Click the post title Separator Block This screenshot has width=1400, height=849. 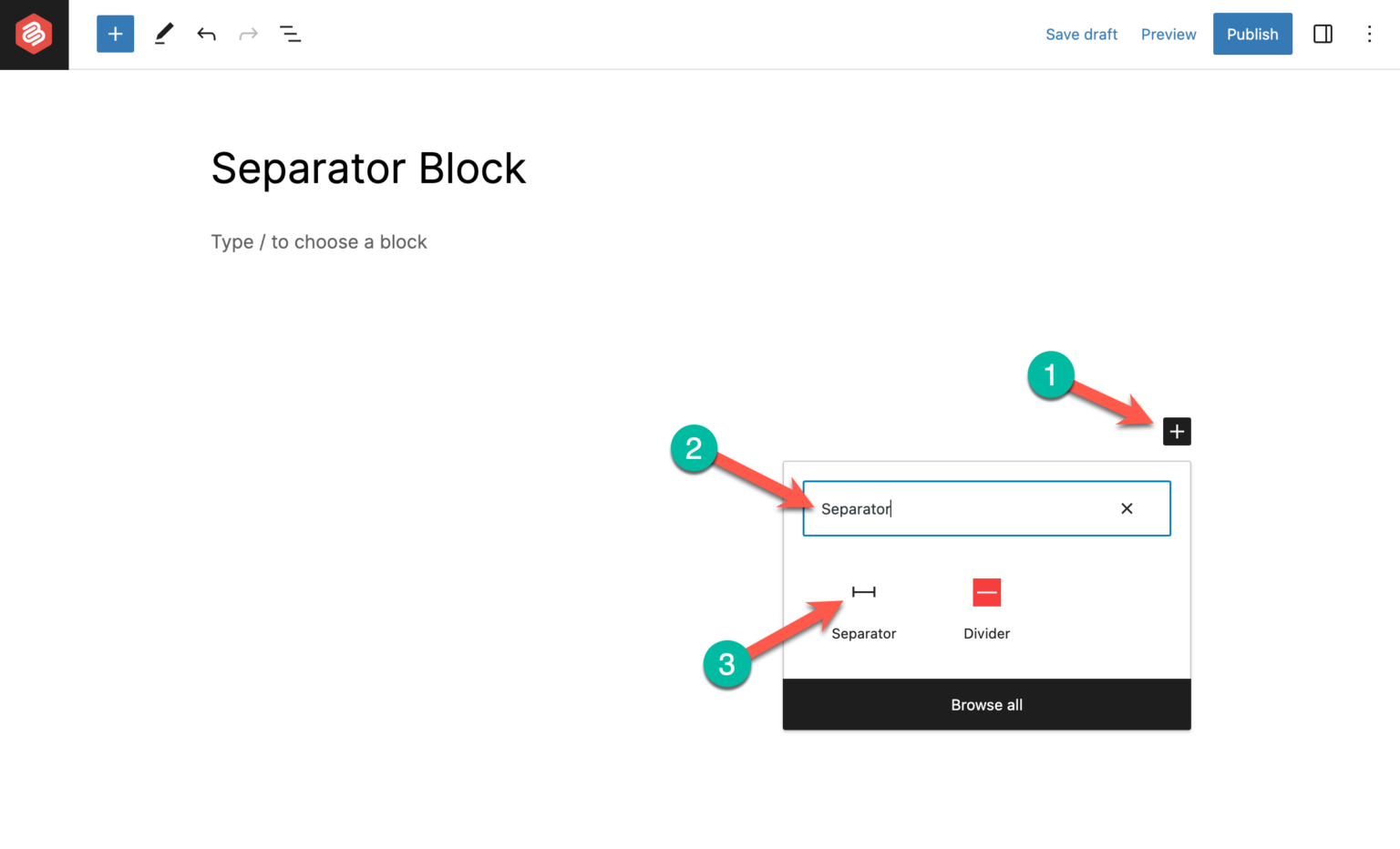point(368,168)
